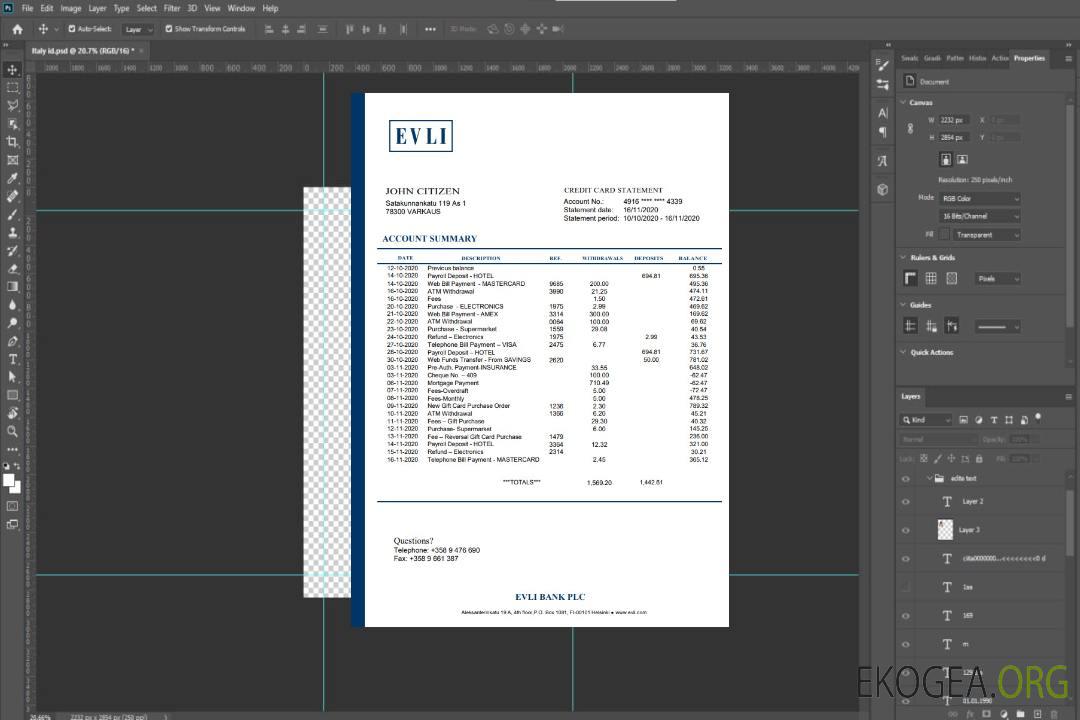Toggle the layer filter on/off switch
Image resolution: width=1080 pixels, height=720 pixels.
pos(1038,418)
